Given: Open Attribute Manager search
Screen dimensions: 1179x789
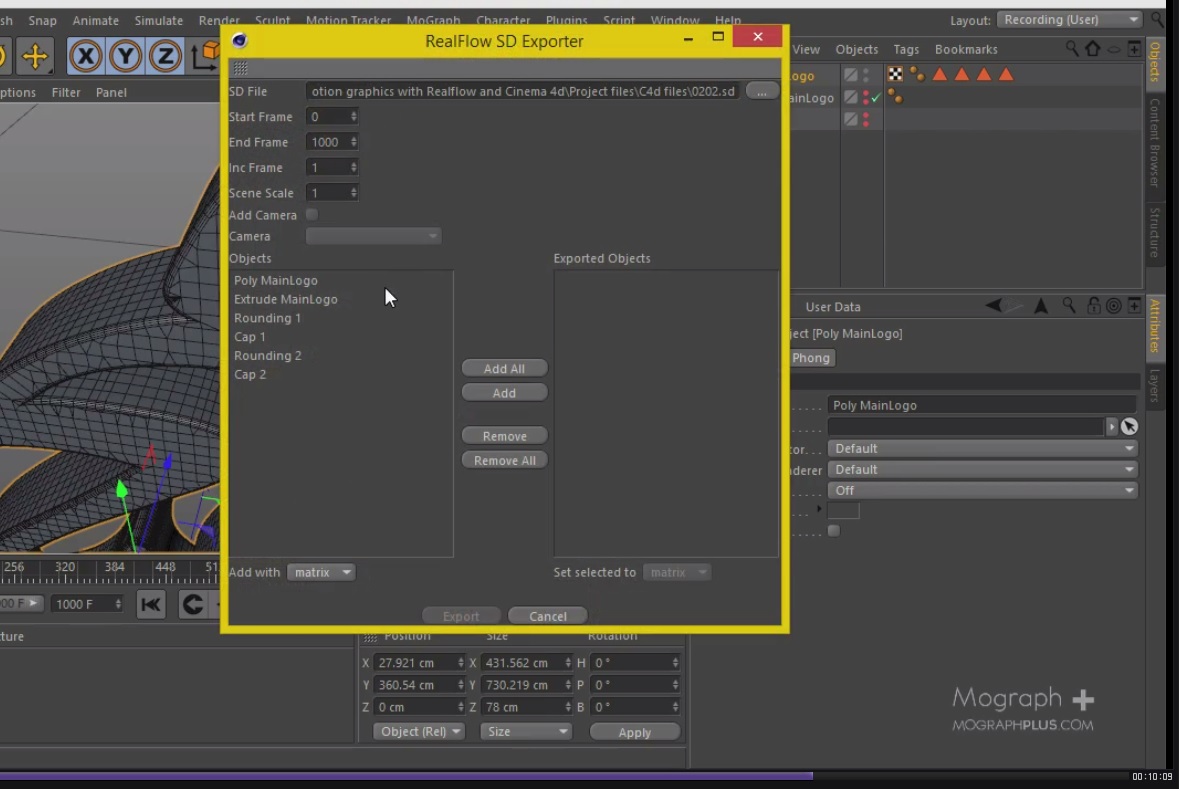Looking at the screenshot, I should [1068, 305].
